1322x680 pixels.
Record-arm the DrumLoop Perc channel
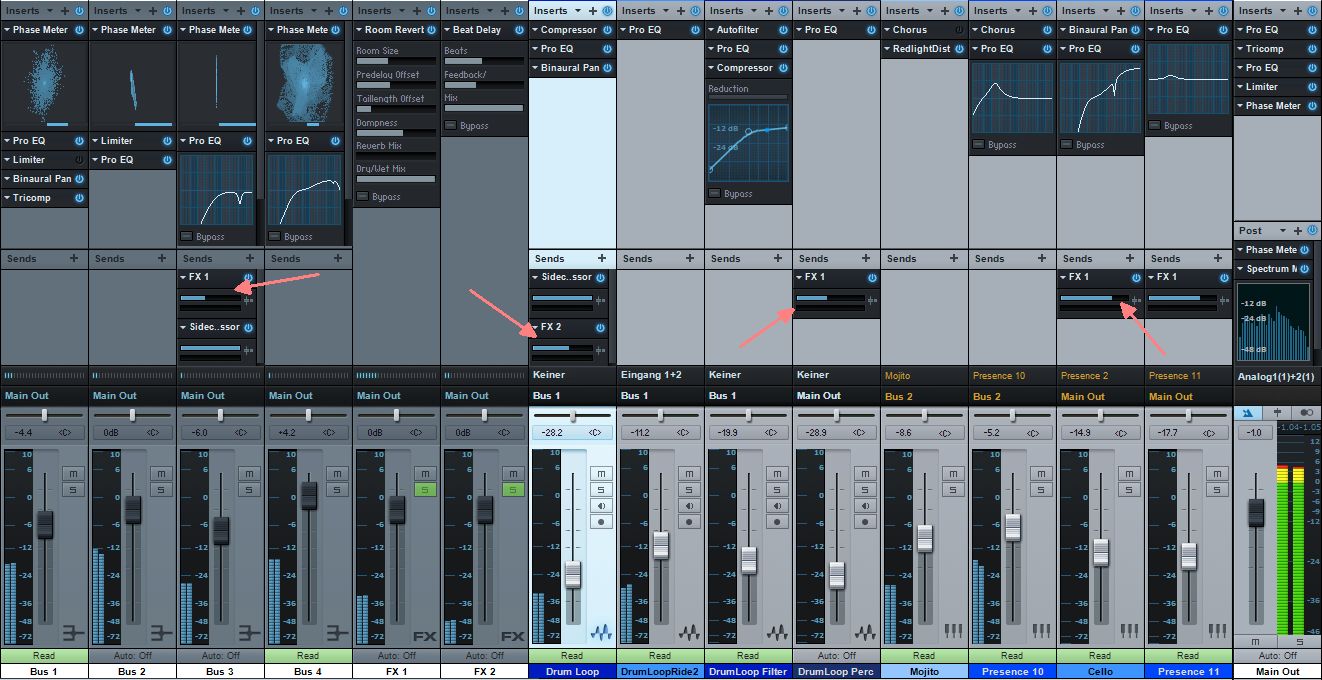[865, 522]
